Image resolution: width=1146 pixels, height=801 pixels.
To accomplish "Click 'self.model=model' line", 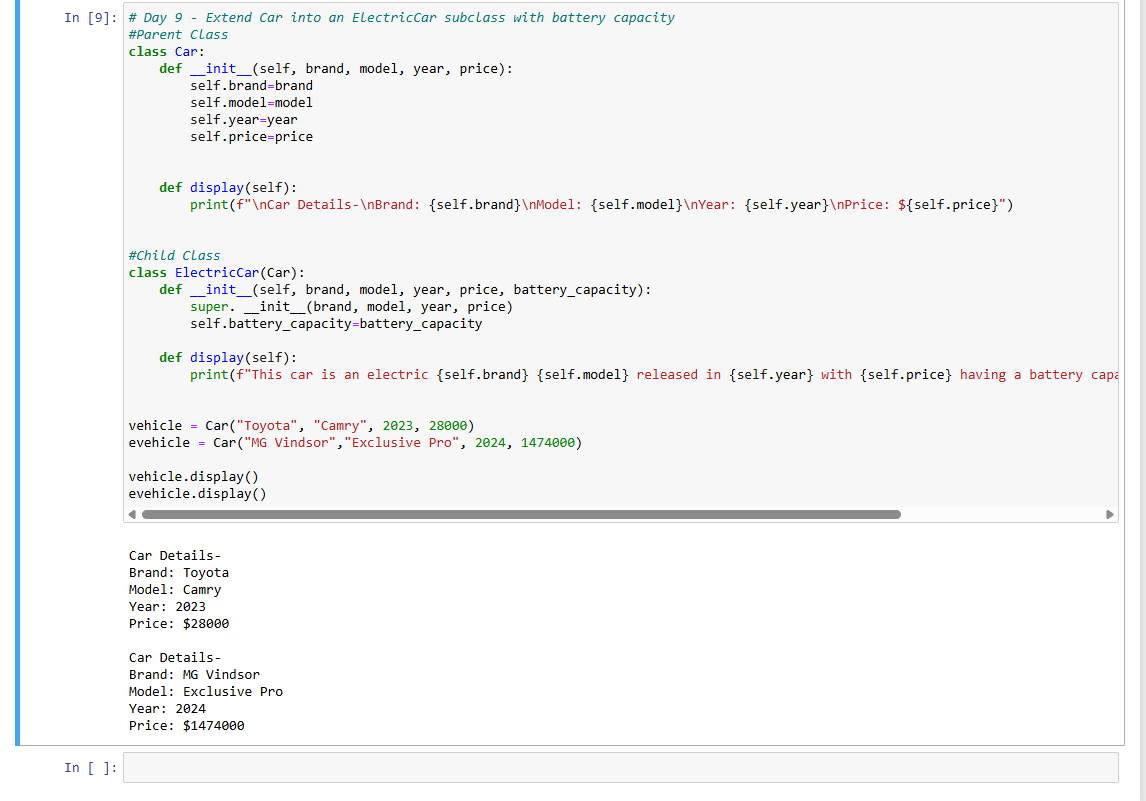I will pyautogui.click(x=251, y=102).
